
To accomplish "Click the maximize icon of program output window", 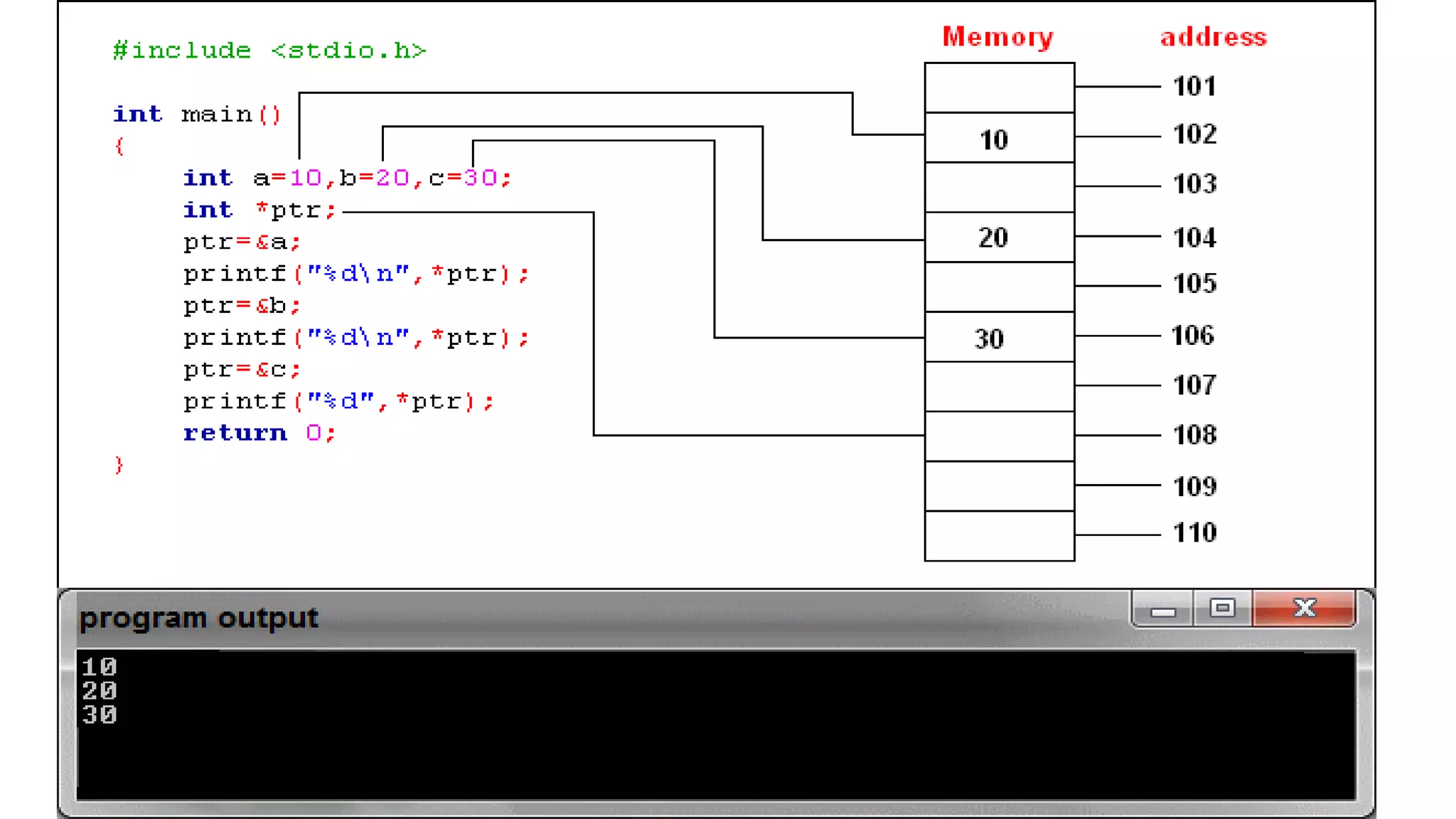I will (1222, 609).
